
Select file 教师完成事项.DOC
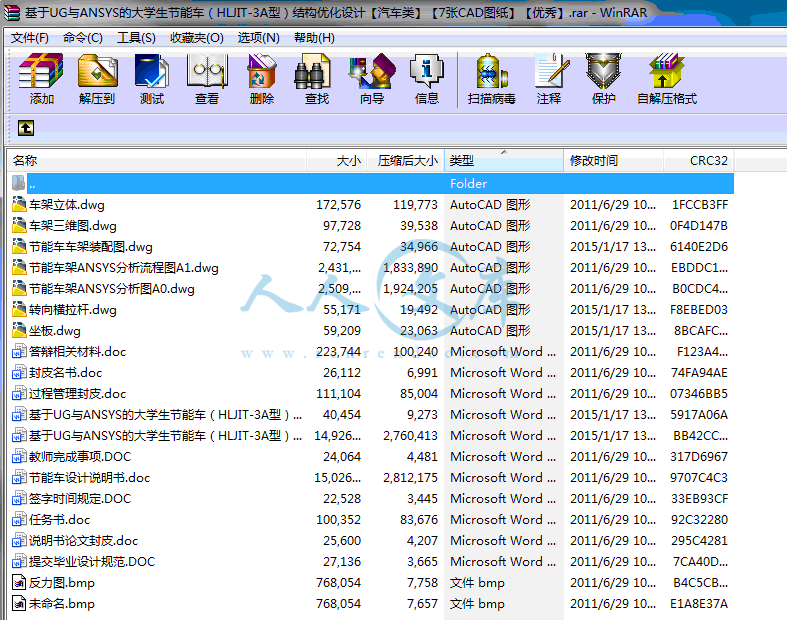click(80, 457)
